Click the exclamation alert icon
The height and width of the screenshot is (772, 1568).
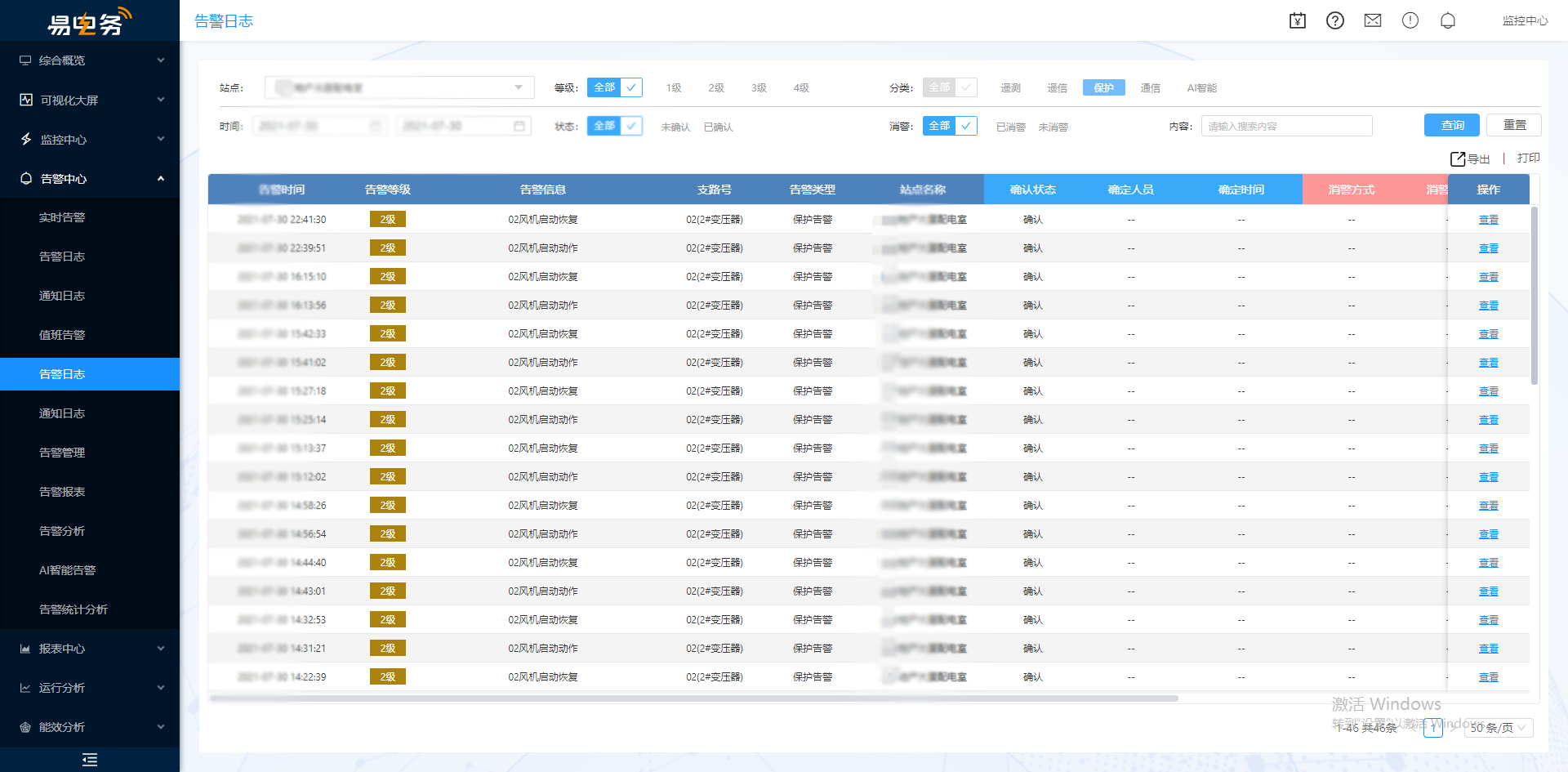pyautogui.click(x=1410, y=20)
